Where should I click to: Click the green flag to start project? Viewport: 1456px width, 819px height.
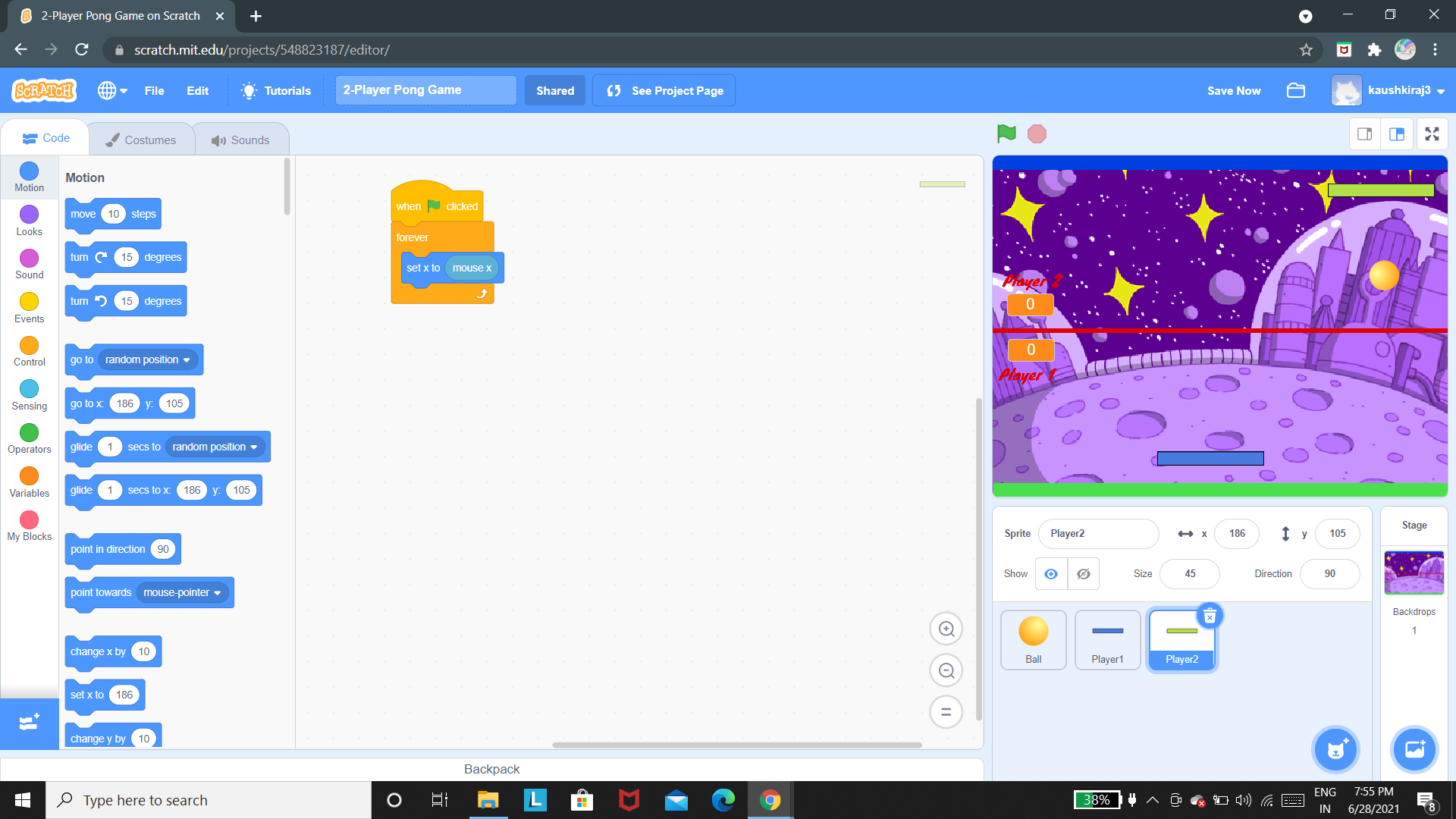coord(1006,134)
